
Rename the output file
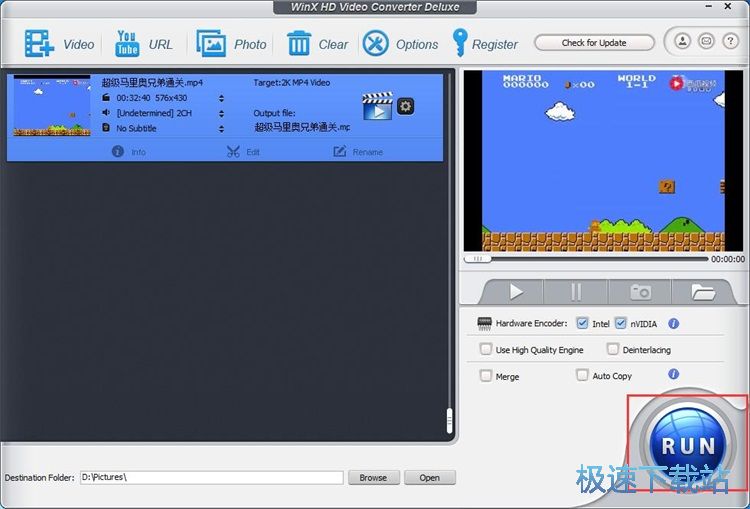pos(358,152)
